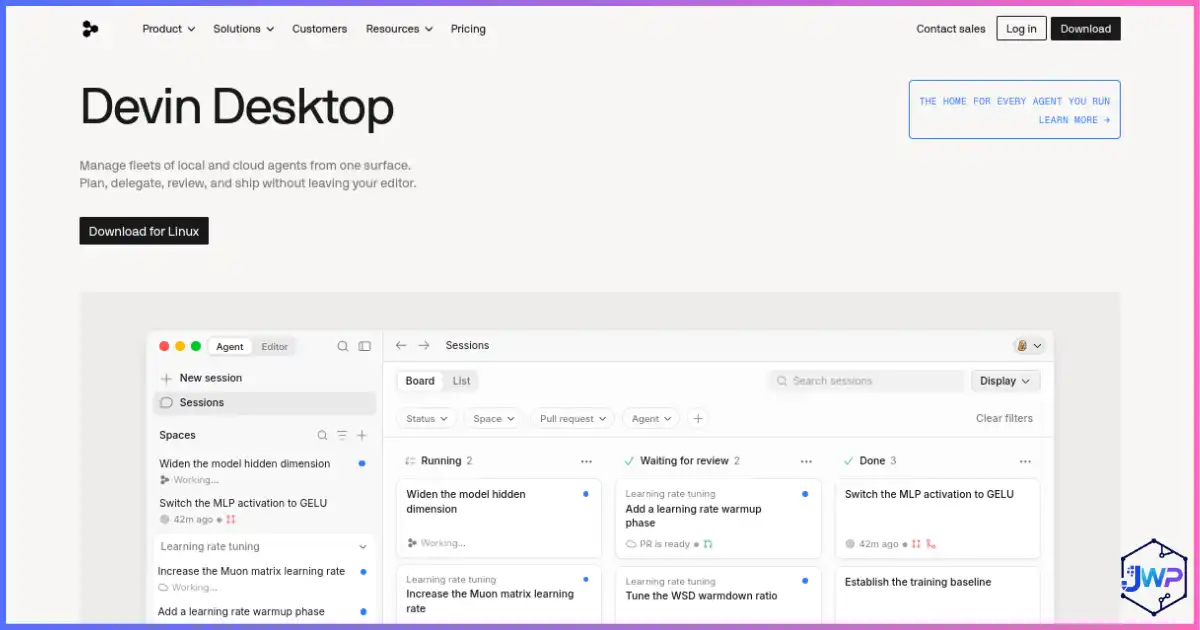Open the user avatar dropdown

coord(1029,345)
